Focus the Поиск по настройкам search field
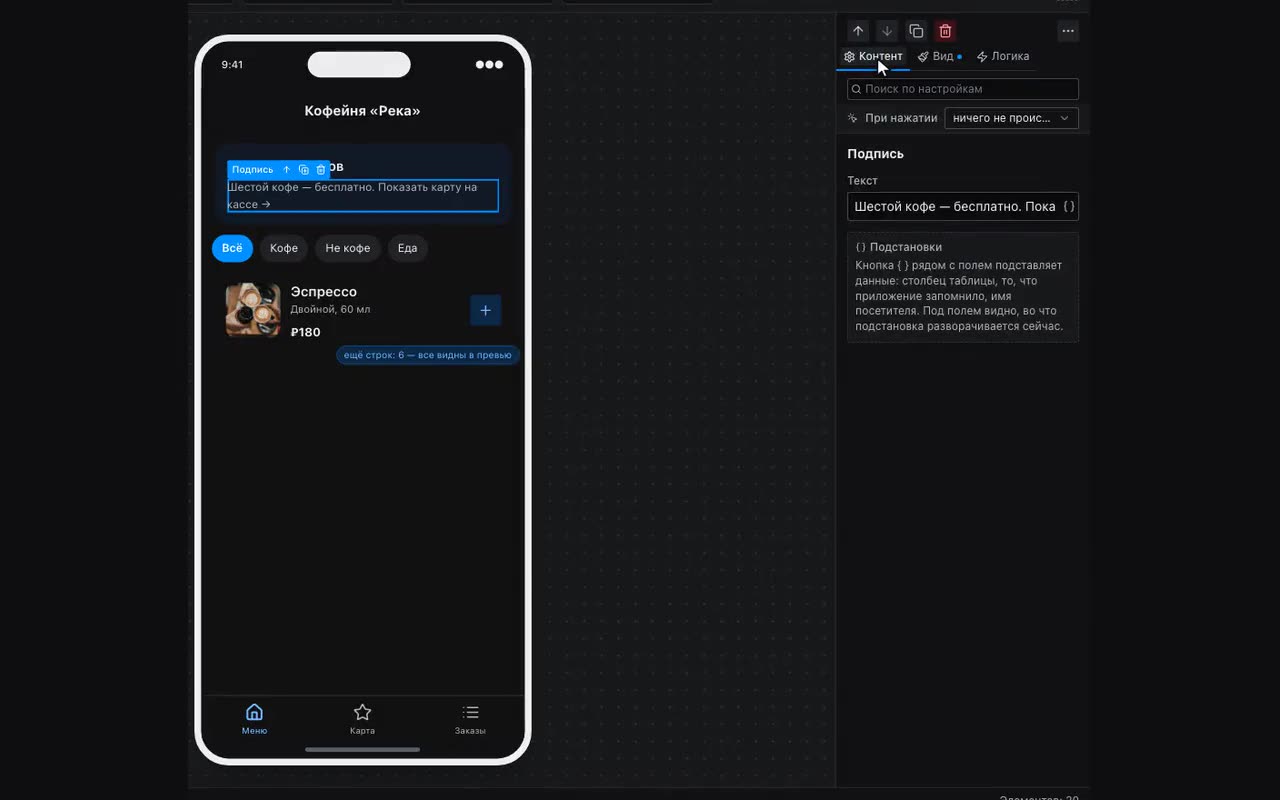 tap(963, 89)
